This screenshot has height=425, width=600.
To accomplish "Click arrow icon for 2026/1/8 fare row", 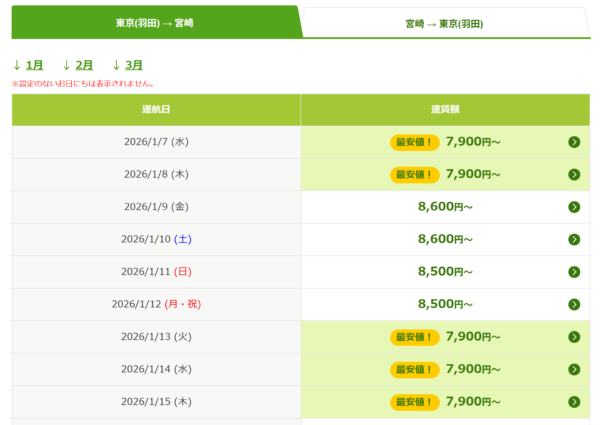I will coord(574,174).
